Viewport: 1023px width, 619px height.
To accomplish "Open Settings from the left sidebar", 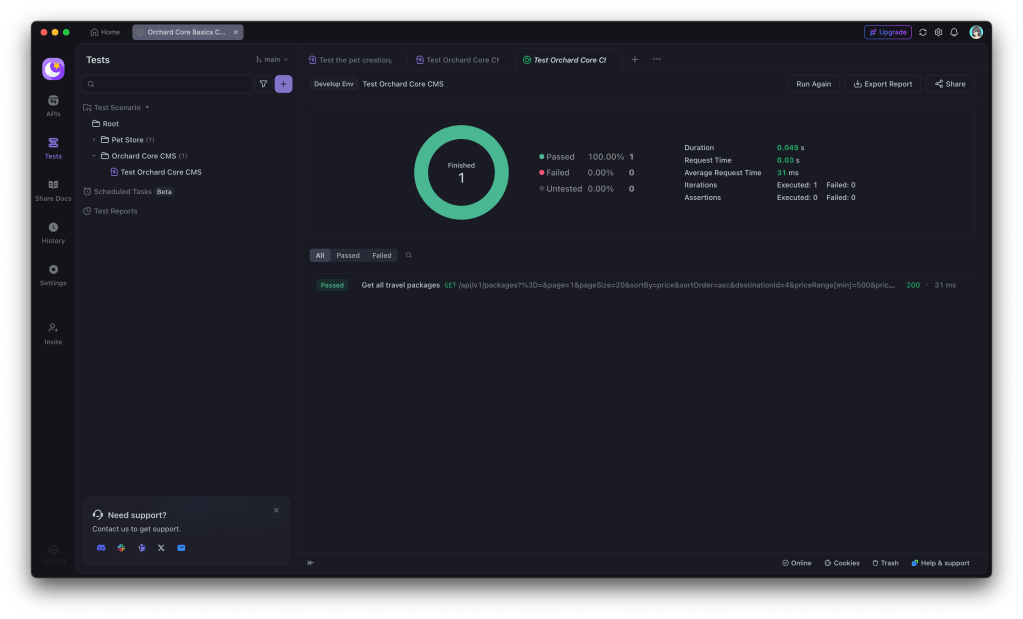I will pyautogui.click(x=53, y=275).
